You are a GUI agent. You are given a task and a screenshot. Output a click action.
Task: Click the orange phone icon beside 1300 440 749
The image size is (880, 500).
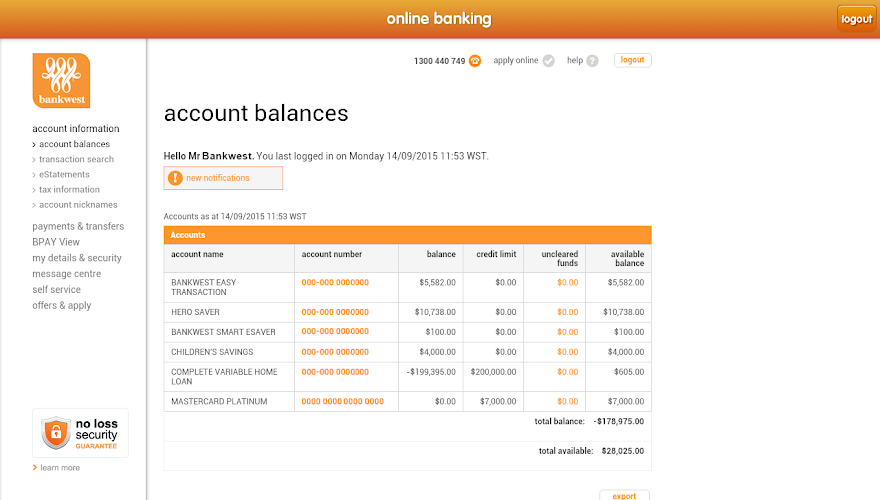[475, 61]
